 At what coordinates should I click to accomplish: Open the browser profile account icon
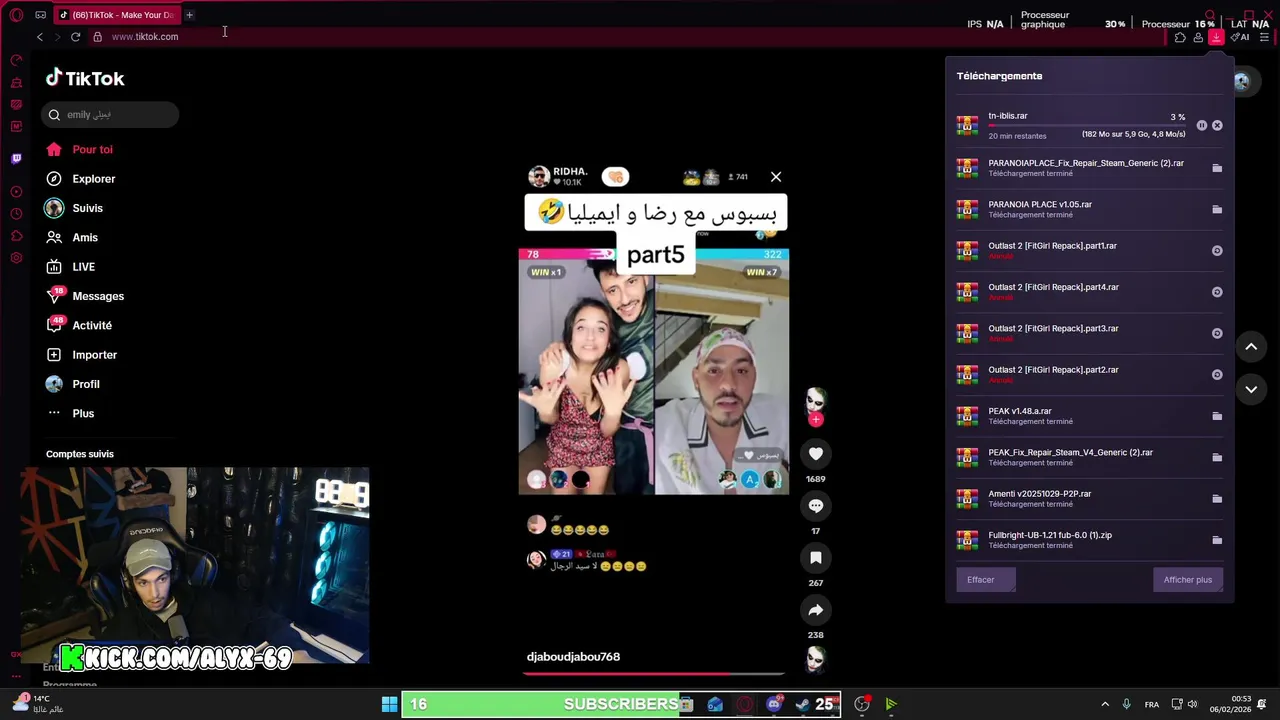[1198, 37]
